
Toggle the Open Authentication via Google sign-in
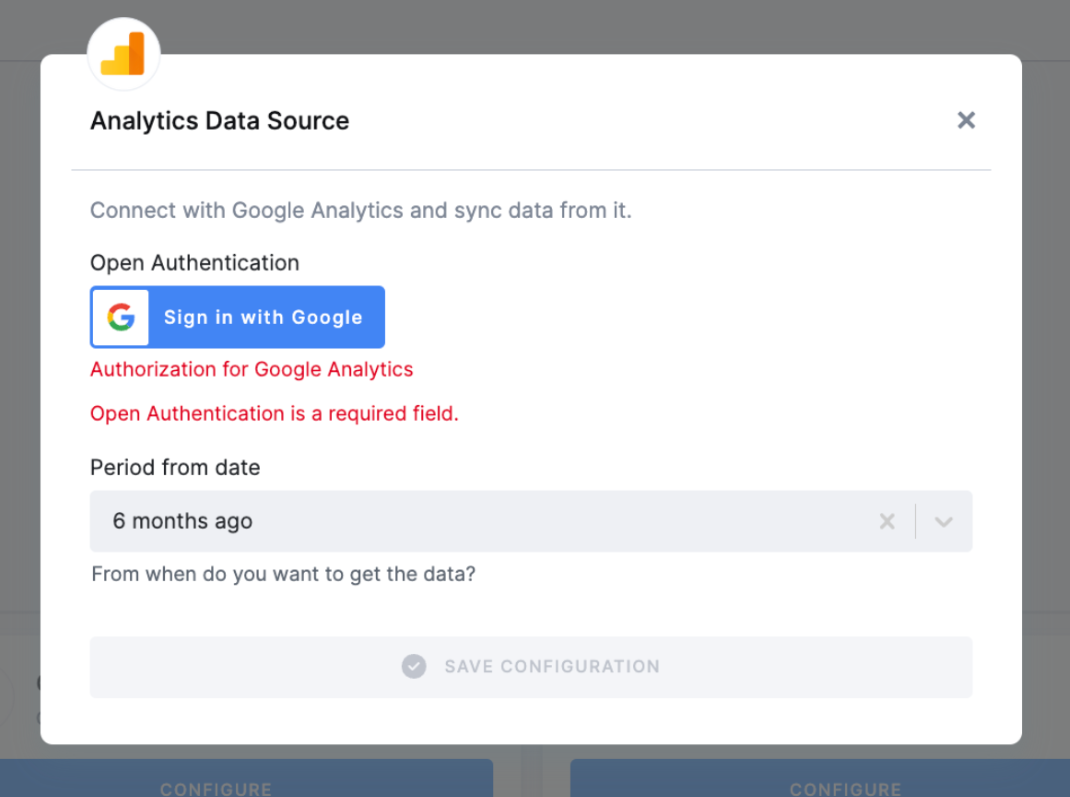(237, 317)
